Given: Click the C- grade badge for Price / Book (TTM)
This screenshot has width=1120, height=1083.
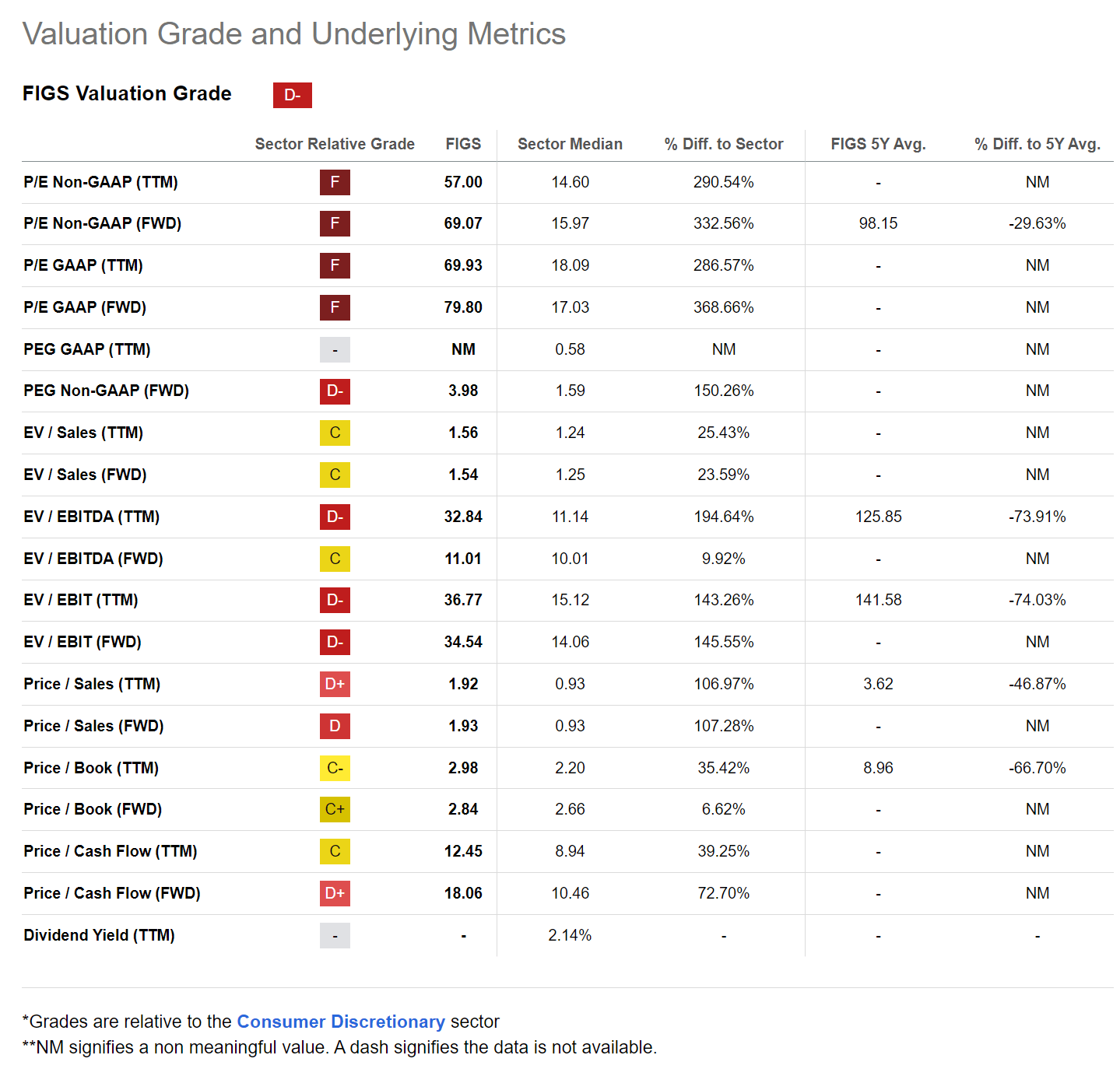Looking at the screenshot, I should coord(335,768).
